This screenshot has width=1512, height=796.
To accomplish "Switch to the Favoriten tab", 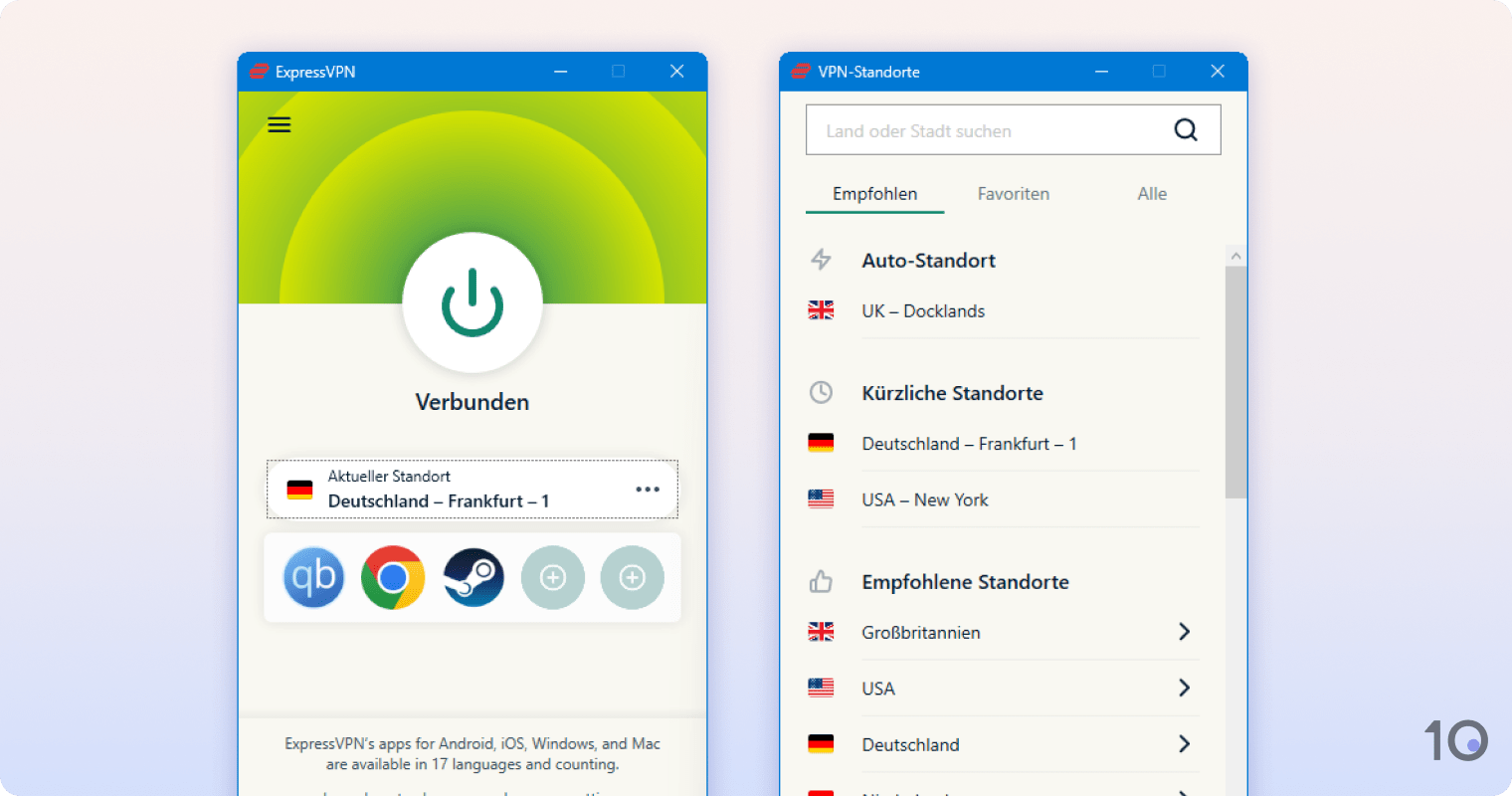I will [x=1013, y=193].
